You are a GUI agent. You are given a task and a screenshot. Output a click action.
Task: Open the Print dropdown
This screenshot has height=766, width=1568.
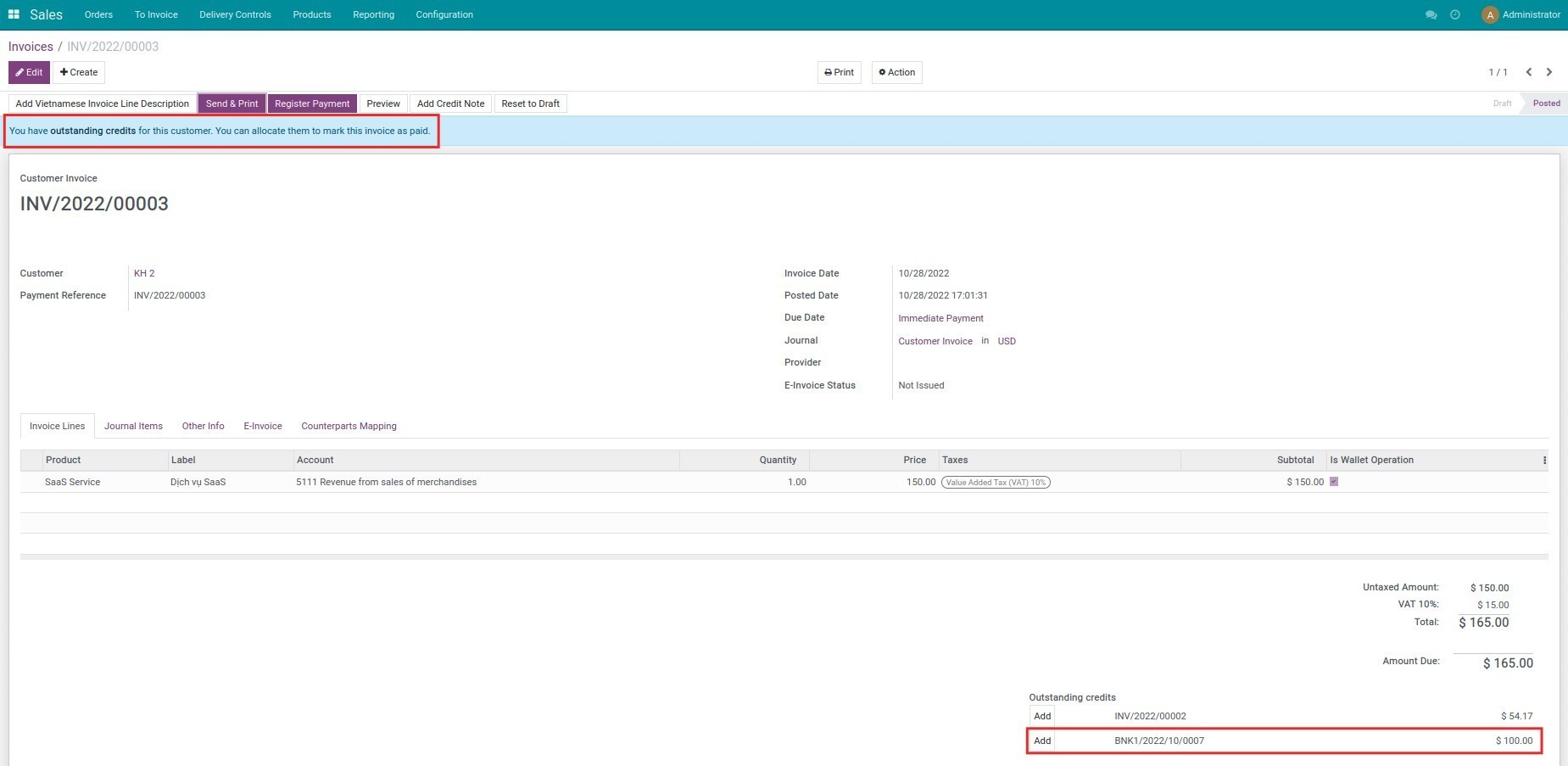(839, 72)
